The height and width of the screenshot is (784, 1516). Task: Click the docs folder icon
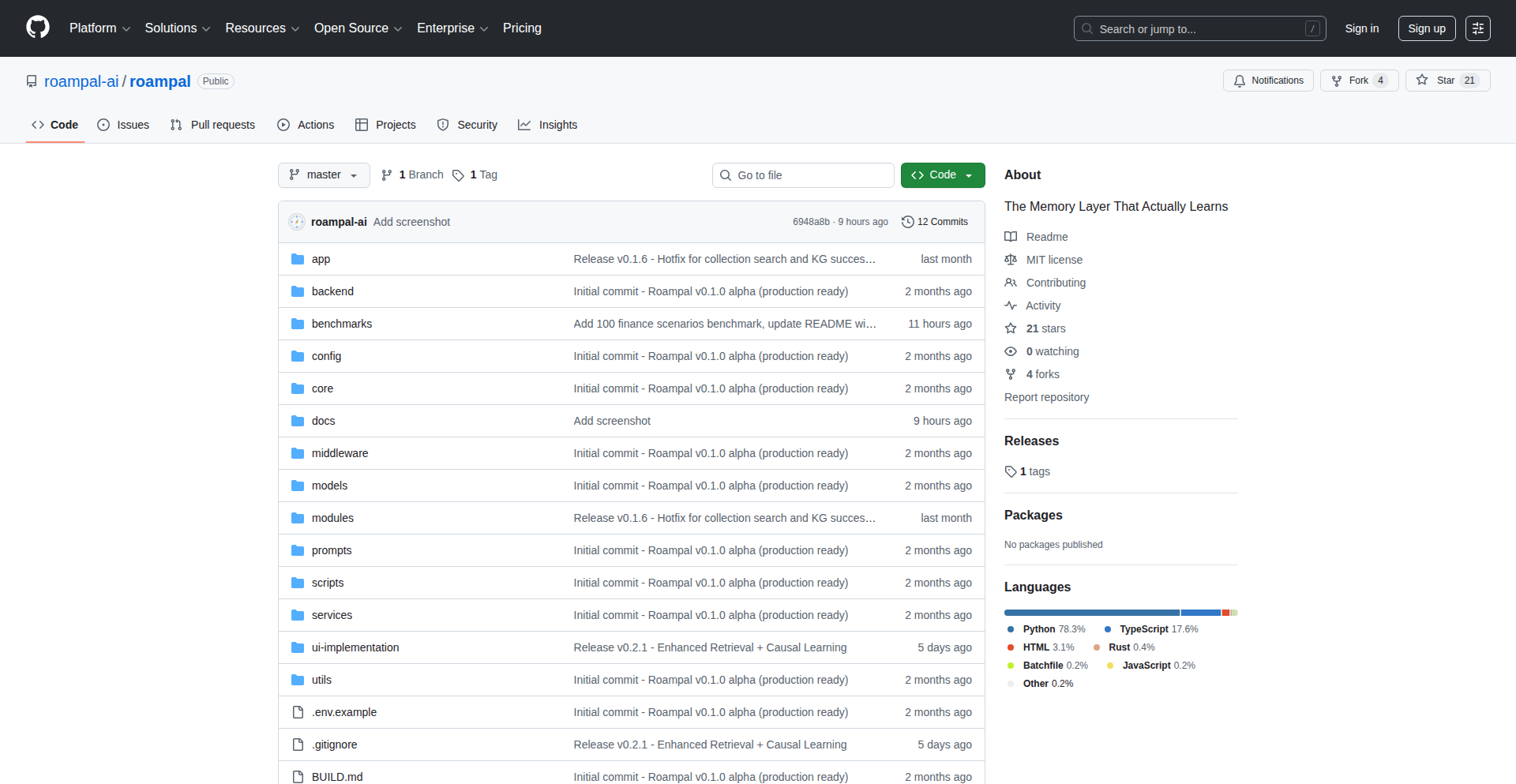point(298,421)
